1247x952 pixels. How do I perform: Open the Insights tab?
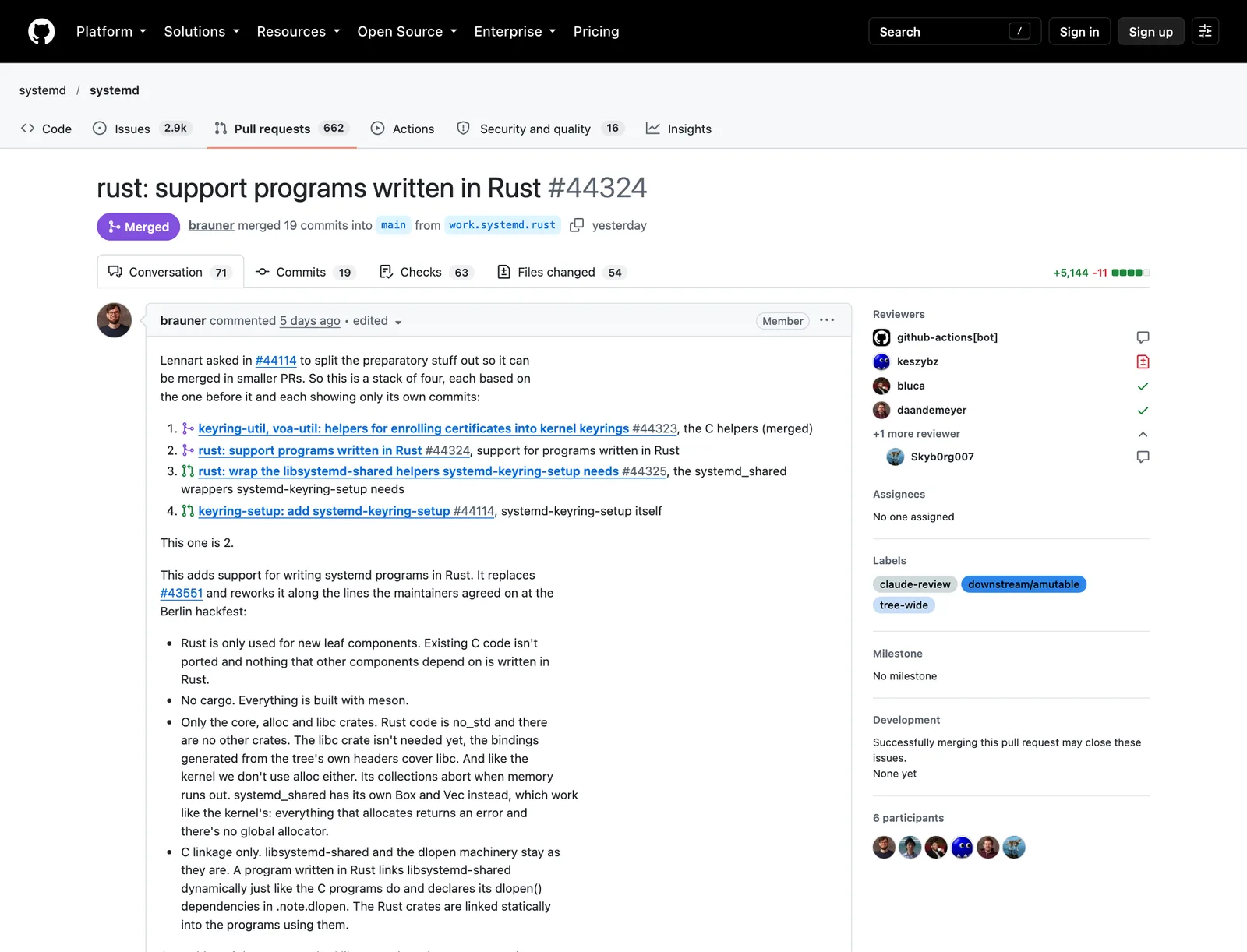679,129
